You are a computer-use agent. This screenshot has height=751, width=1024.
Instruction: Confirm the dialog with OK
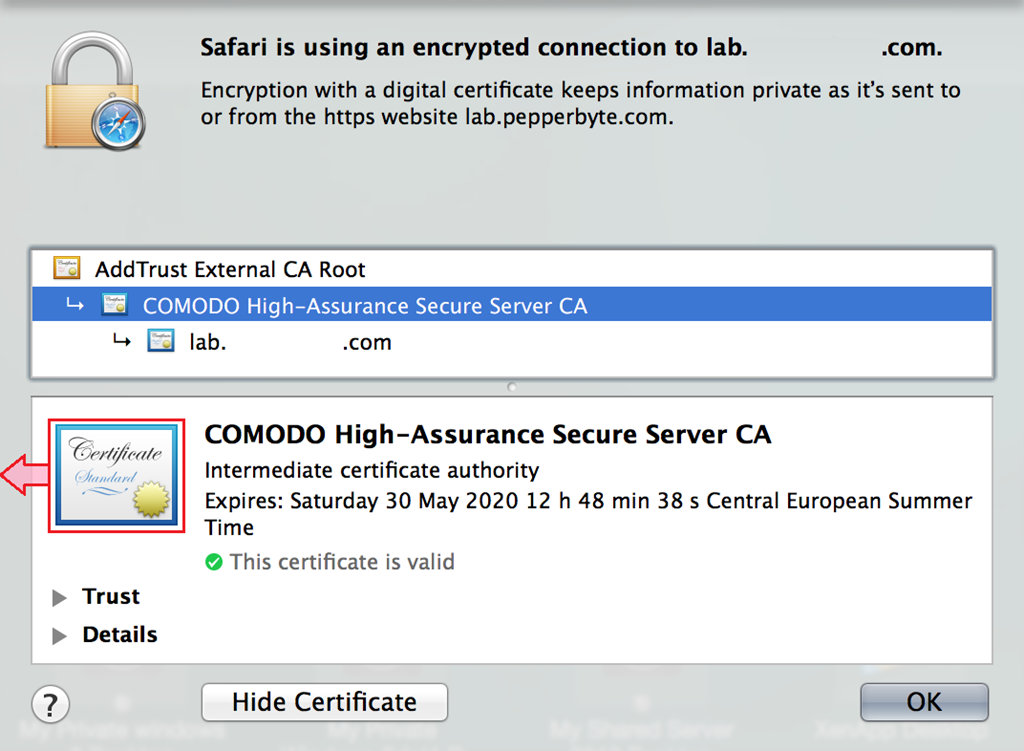(923, 702)
